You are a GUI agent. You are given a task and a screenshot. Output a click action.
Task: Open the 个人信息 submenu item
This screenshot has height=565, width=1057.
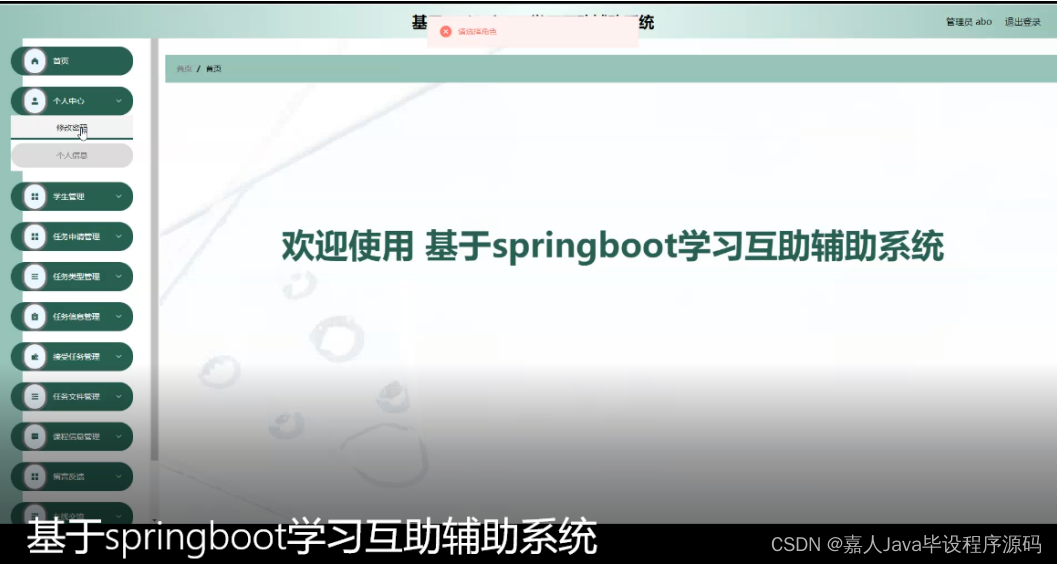coord(72,156)
